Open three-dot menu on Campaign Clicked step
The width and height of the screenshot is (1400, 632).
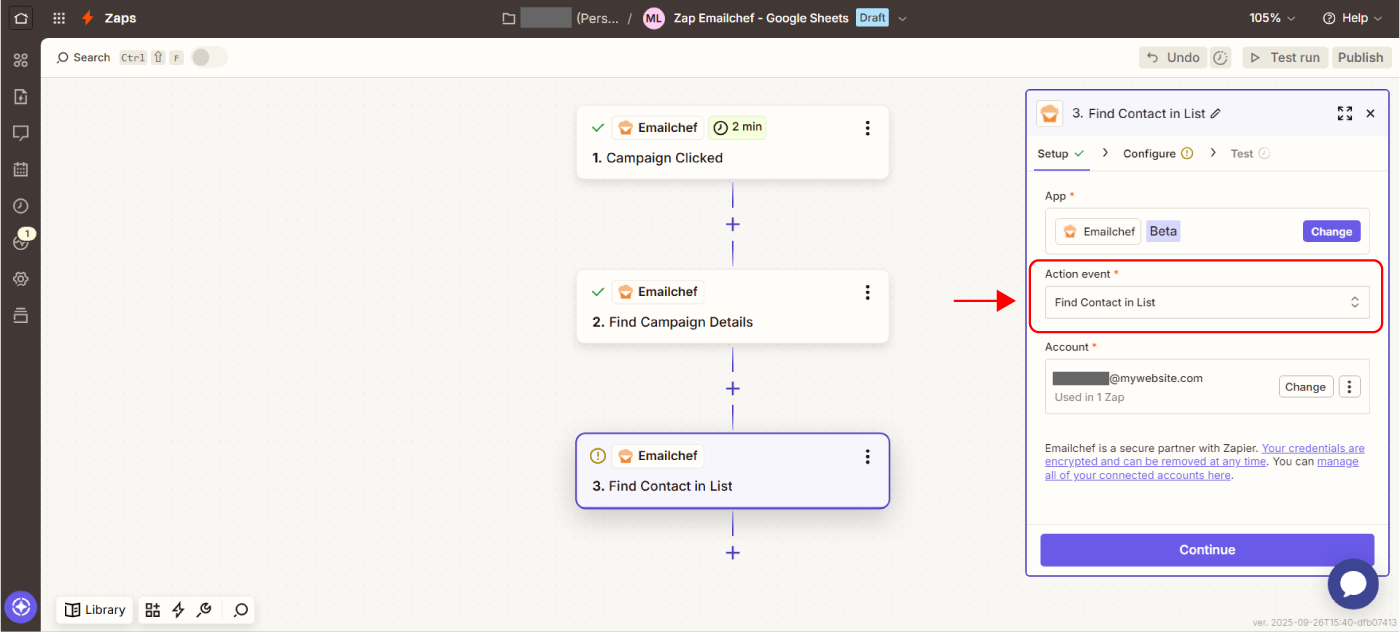867,128
